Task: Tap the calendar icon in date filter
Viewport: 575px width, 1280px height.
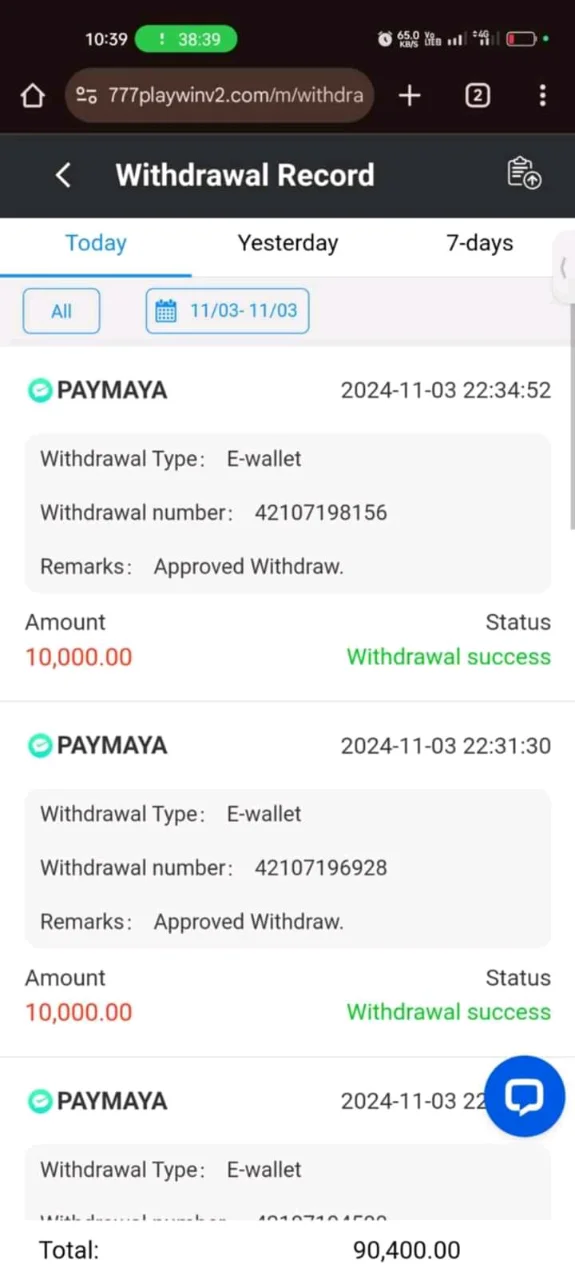Action: 166,311
